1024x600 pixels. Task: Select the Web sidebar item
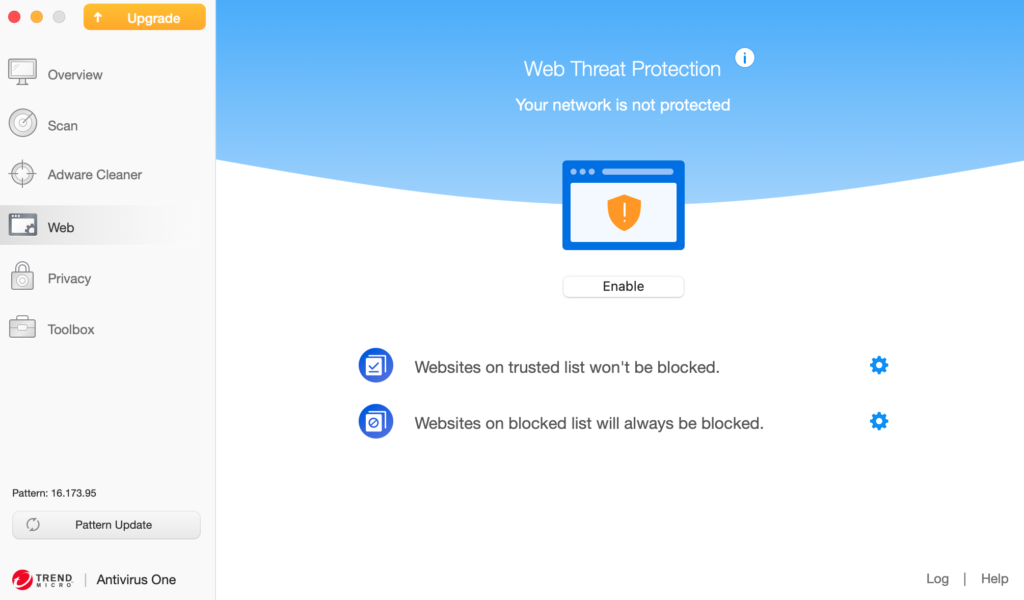click(61, 227)
